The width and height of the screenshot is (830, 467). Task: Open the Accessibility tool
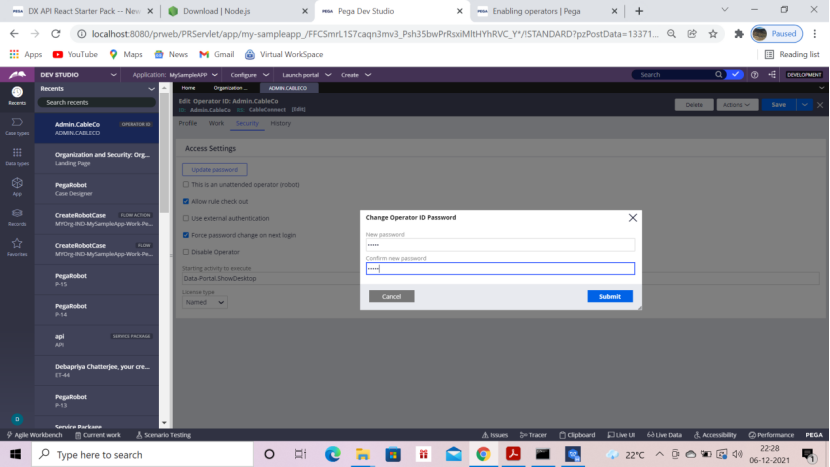click(x=715, y=435)
